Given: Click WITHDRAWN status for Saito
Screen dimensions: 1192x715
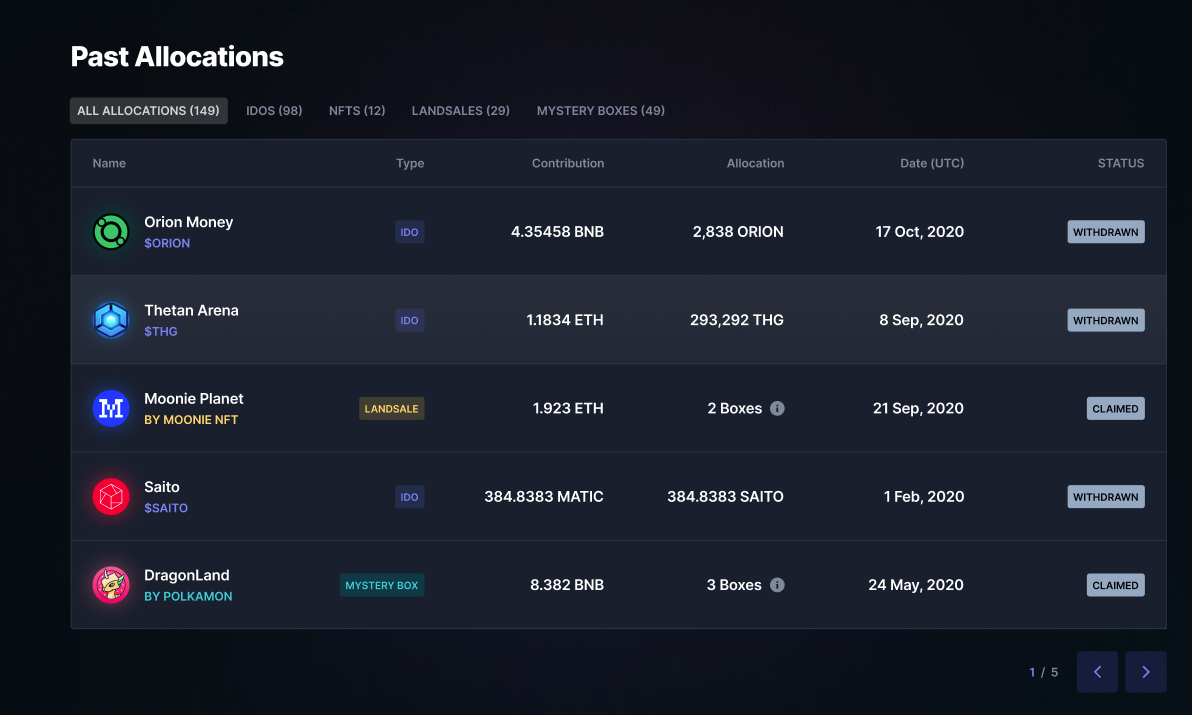Looking at the screenshot, I should [1105, 496].
